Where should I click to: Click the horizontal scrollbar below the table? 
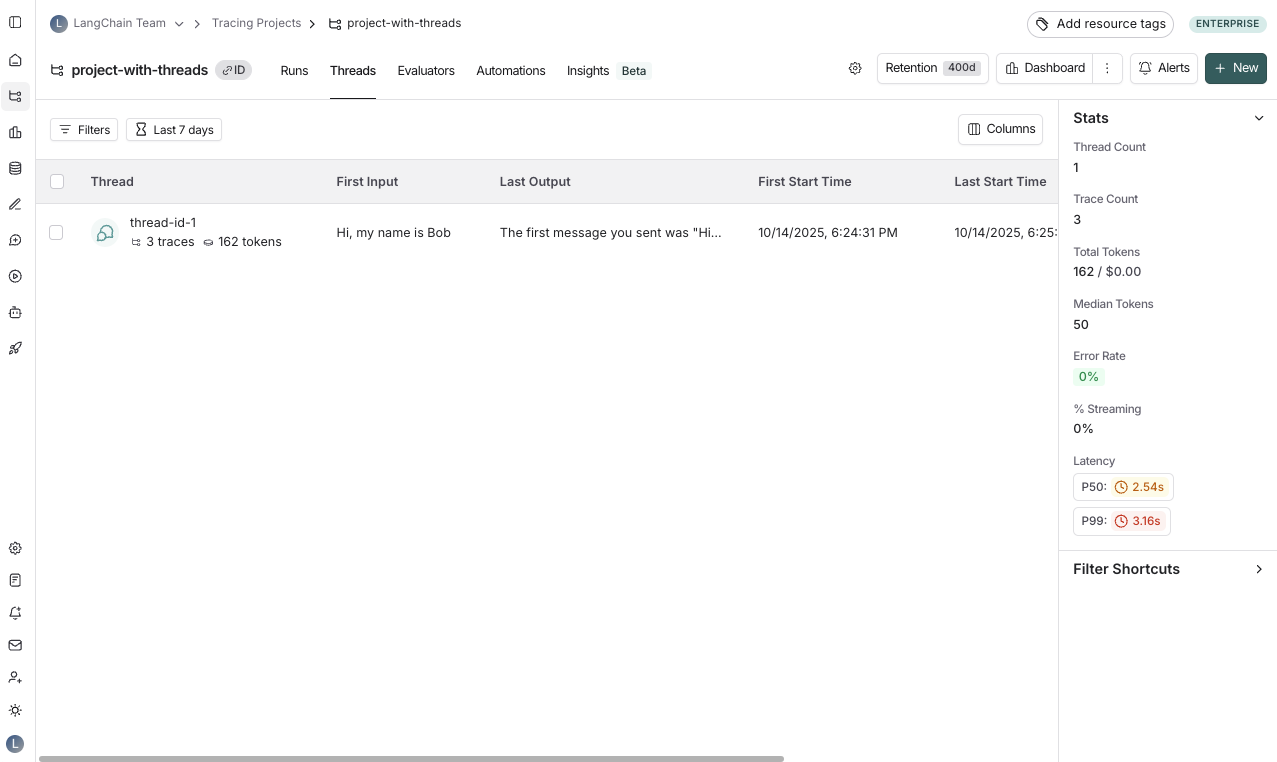410,759
